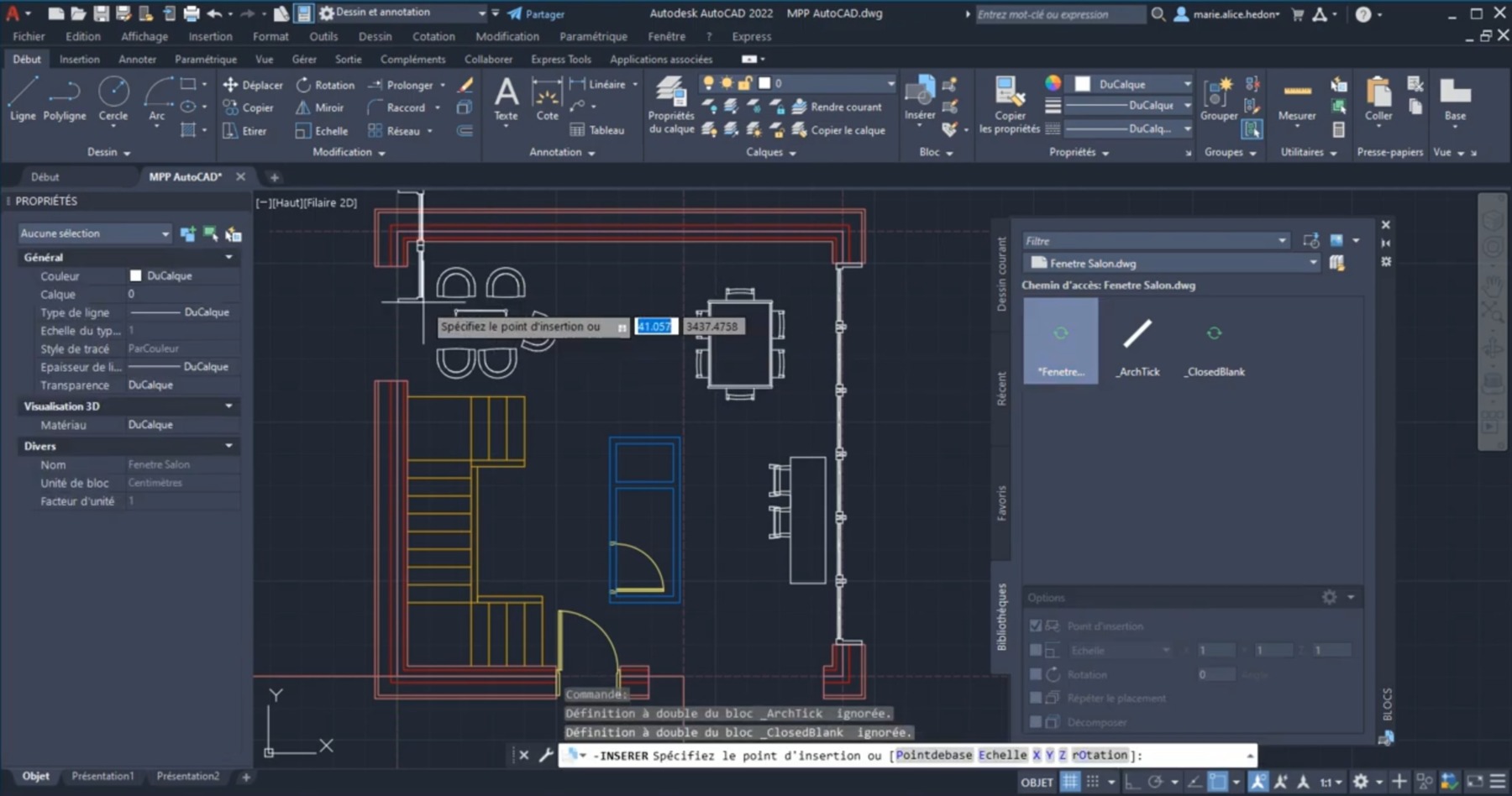Viewport: 1512px width, 796px height.
Task: Click the Rotation angle field in Options
Action: (1215, 674)
